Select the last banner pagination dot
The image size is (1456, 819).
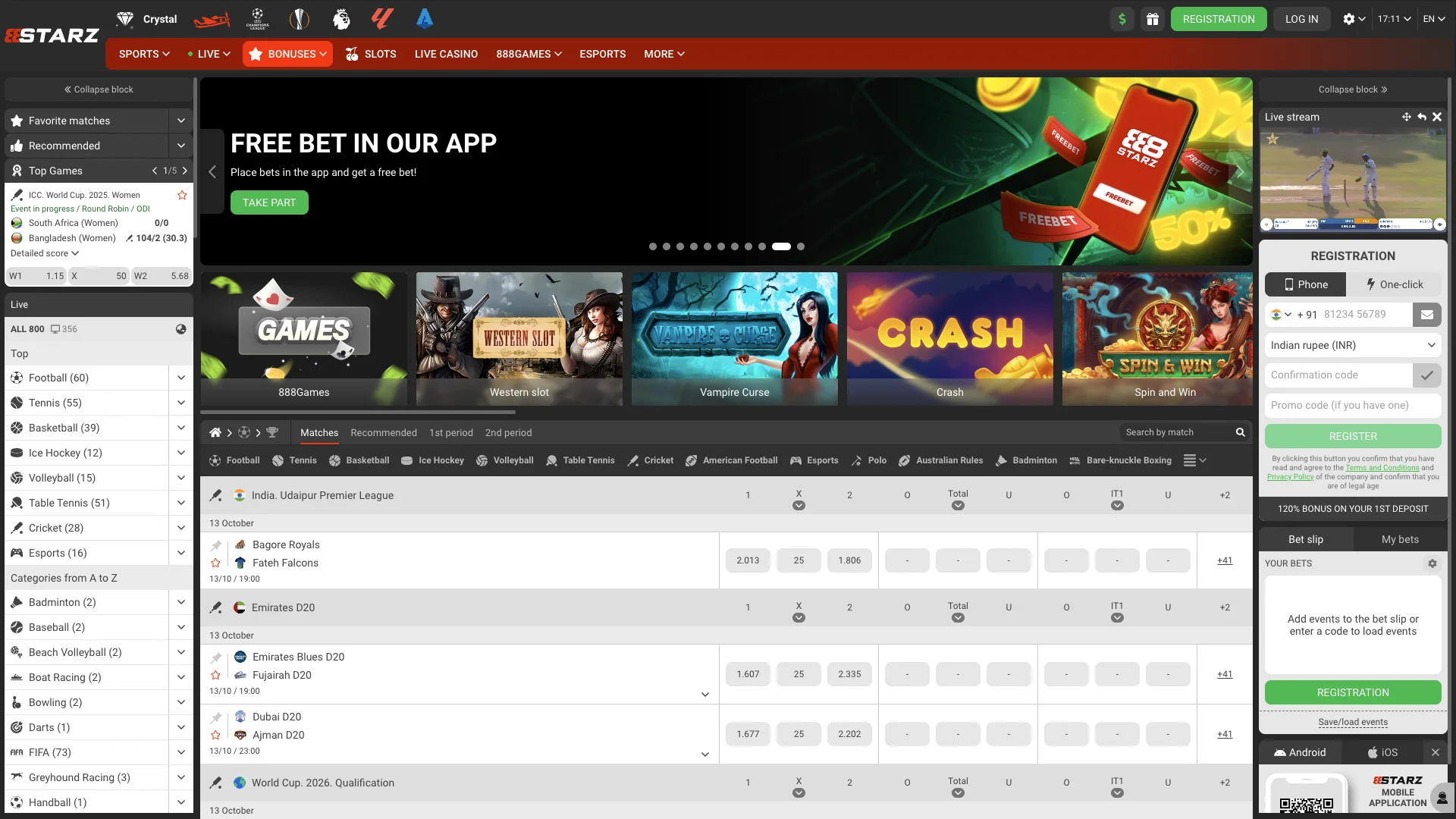point(801,246)
